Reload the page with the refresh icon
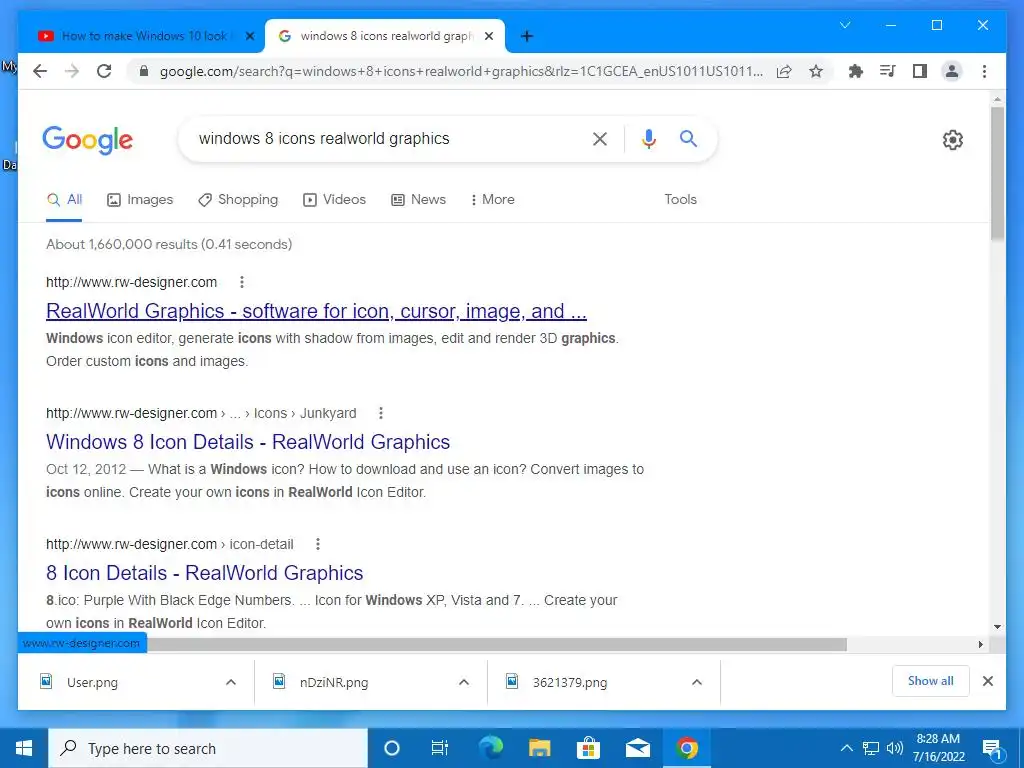 point(104,71)
